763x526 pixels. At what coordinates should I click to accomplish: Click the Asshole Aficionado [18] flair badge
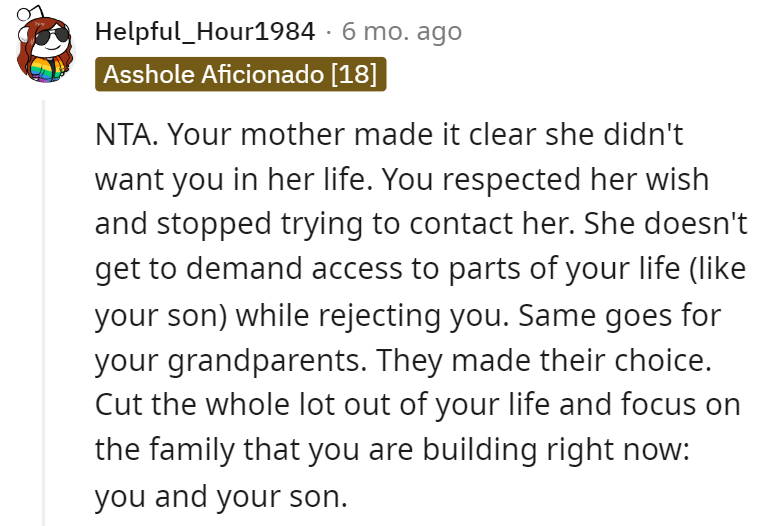[x=241, y=75]
